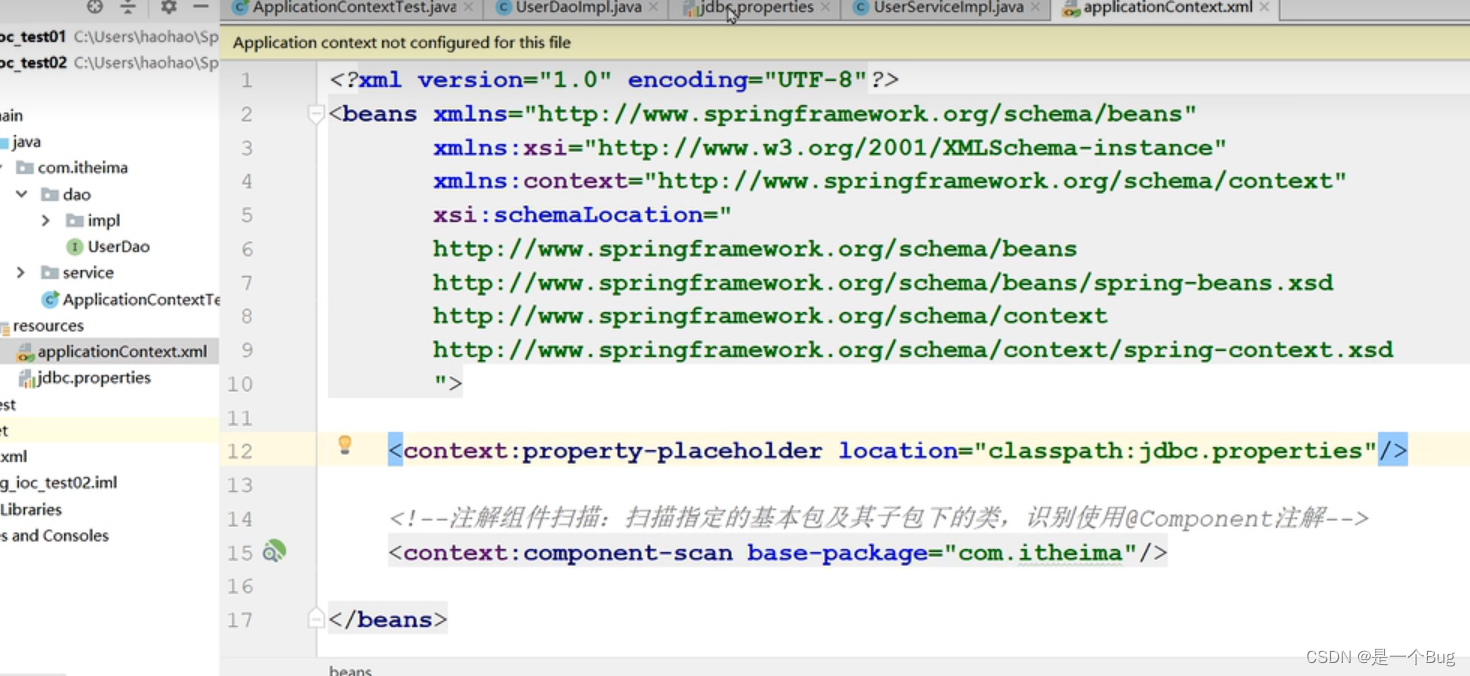The image size is (1470, 676).
Task: Click the UserDao interface icon in tree
Action: click(x=74, y=246)
